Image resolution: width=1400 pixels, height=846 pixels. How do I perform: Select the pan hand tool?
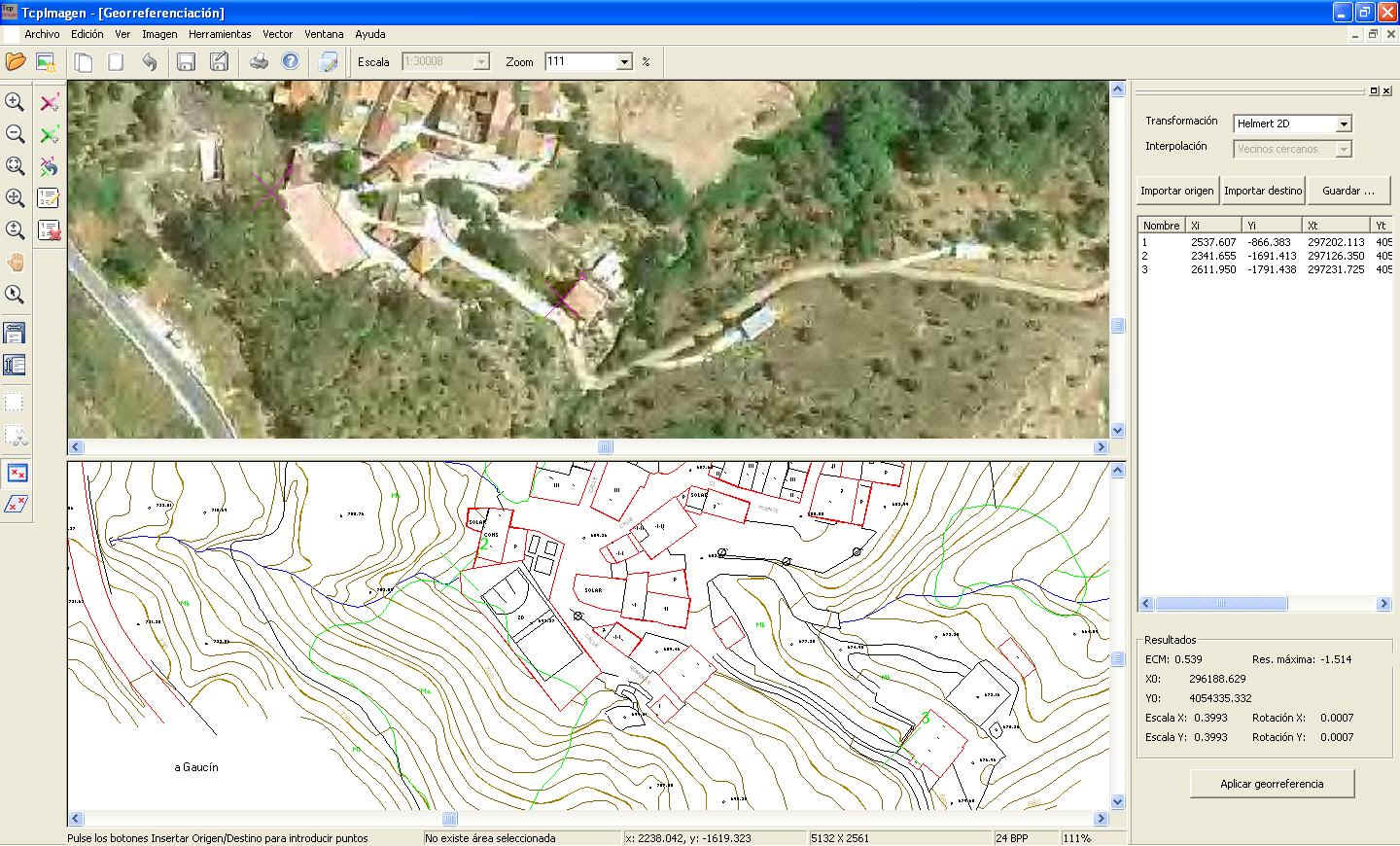coord(15,263)
